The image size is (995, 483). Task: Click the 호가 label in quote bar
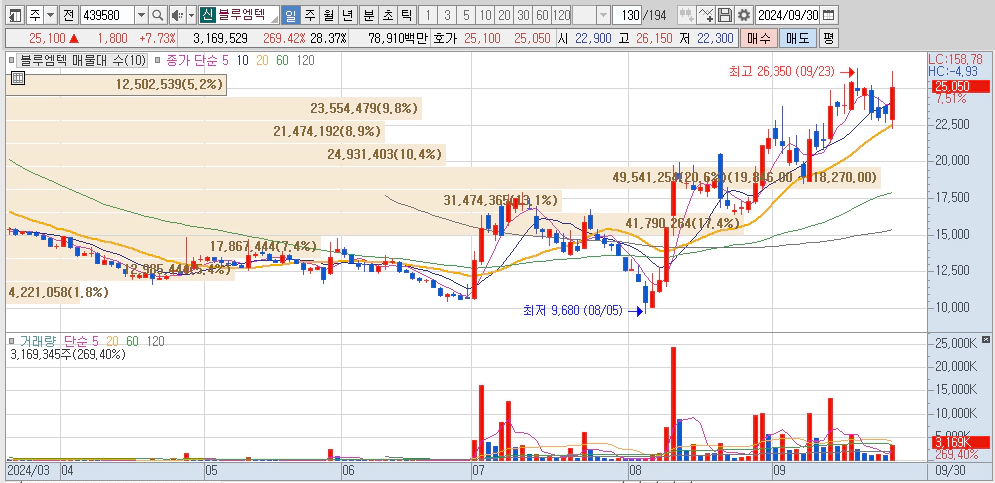[x=444, y=39]
